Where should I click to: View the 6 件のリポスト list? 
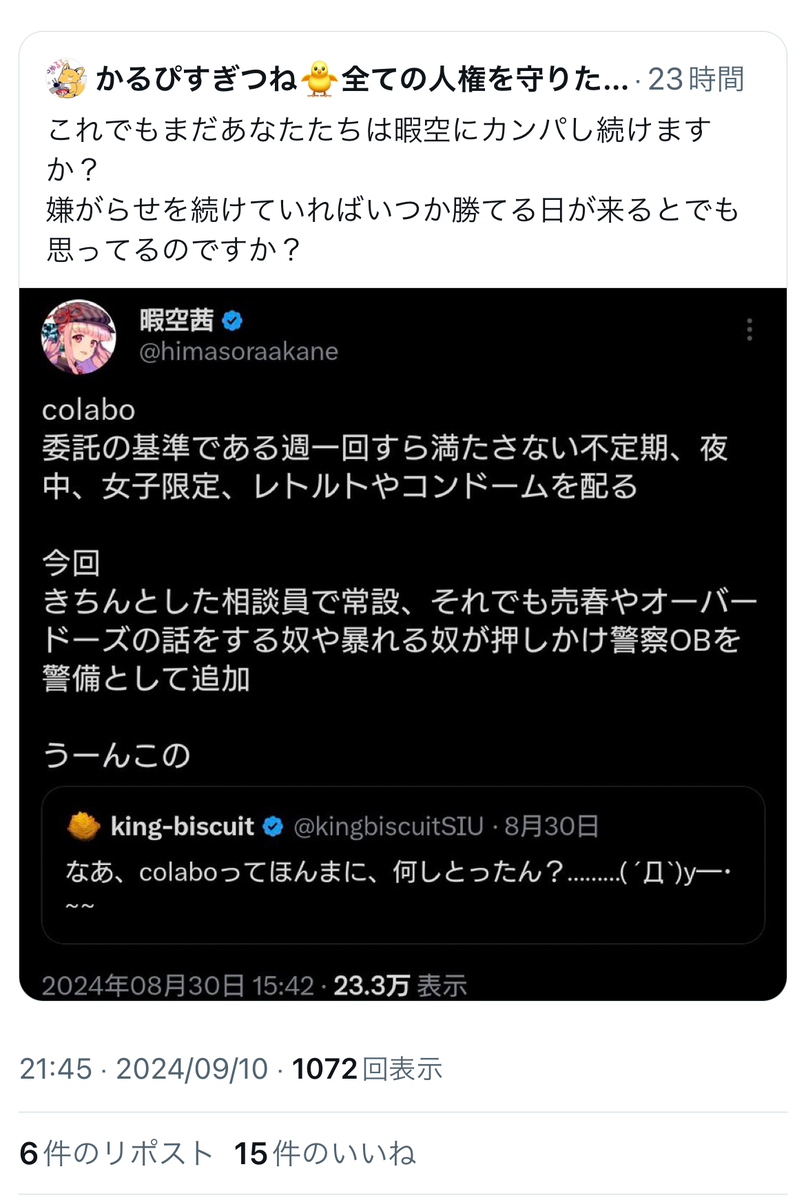(x=116, y=1153)
